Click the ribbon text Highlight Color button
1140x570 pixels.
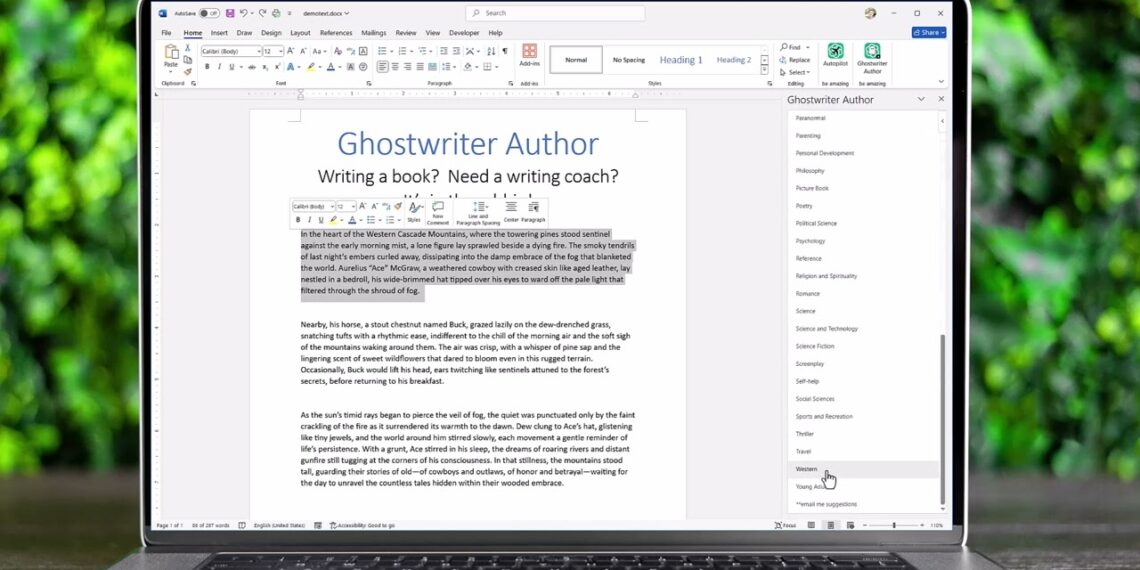tap(310, 67)
